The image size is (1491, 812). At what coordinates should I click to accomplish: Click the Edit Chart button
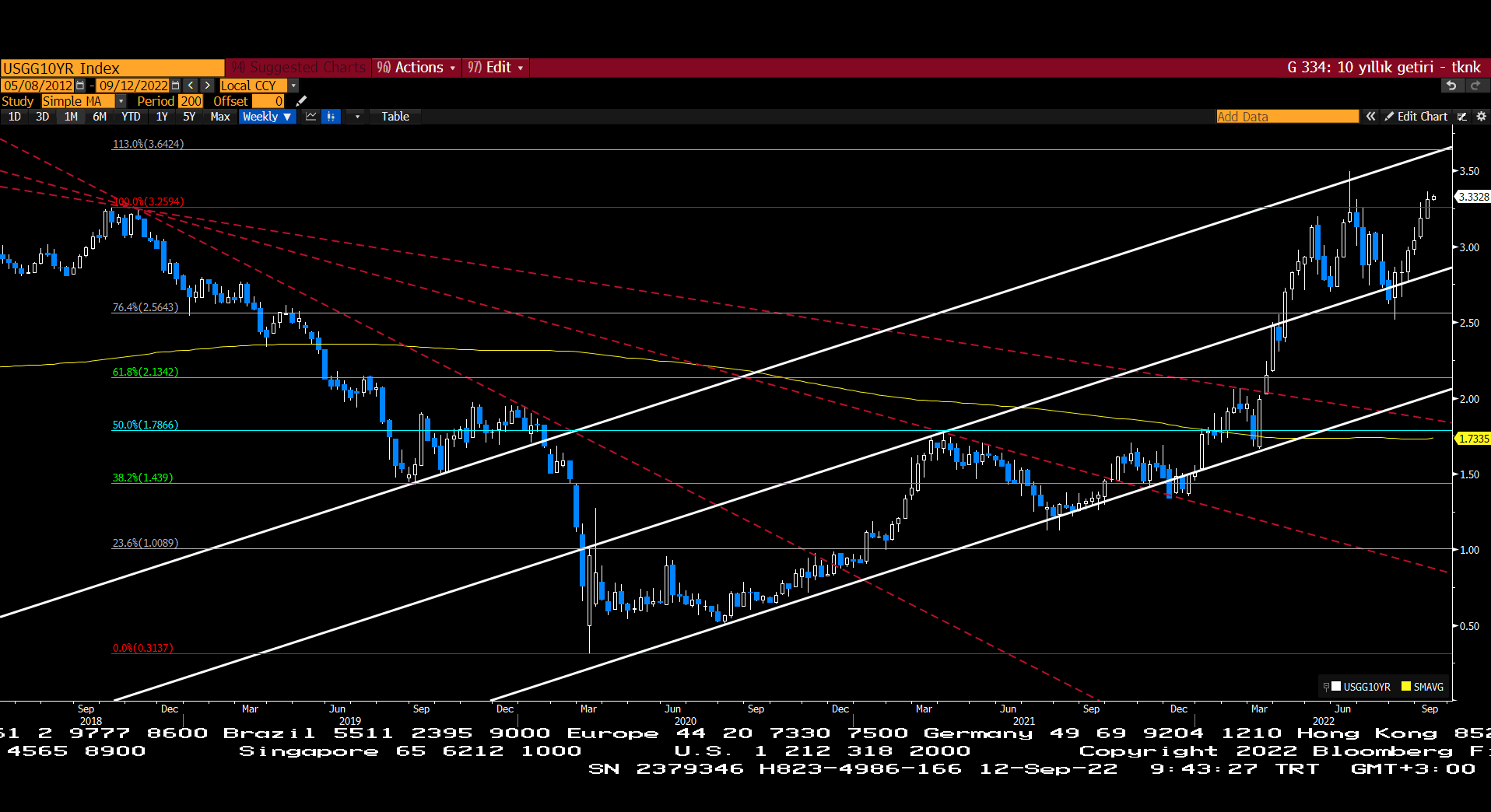(1416, 117)
